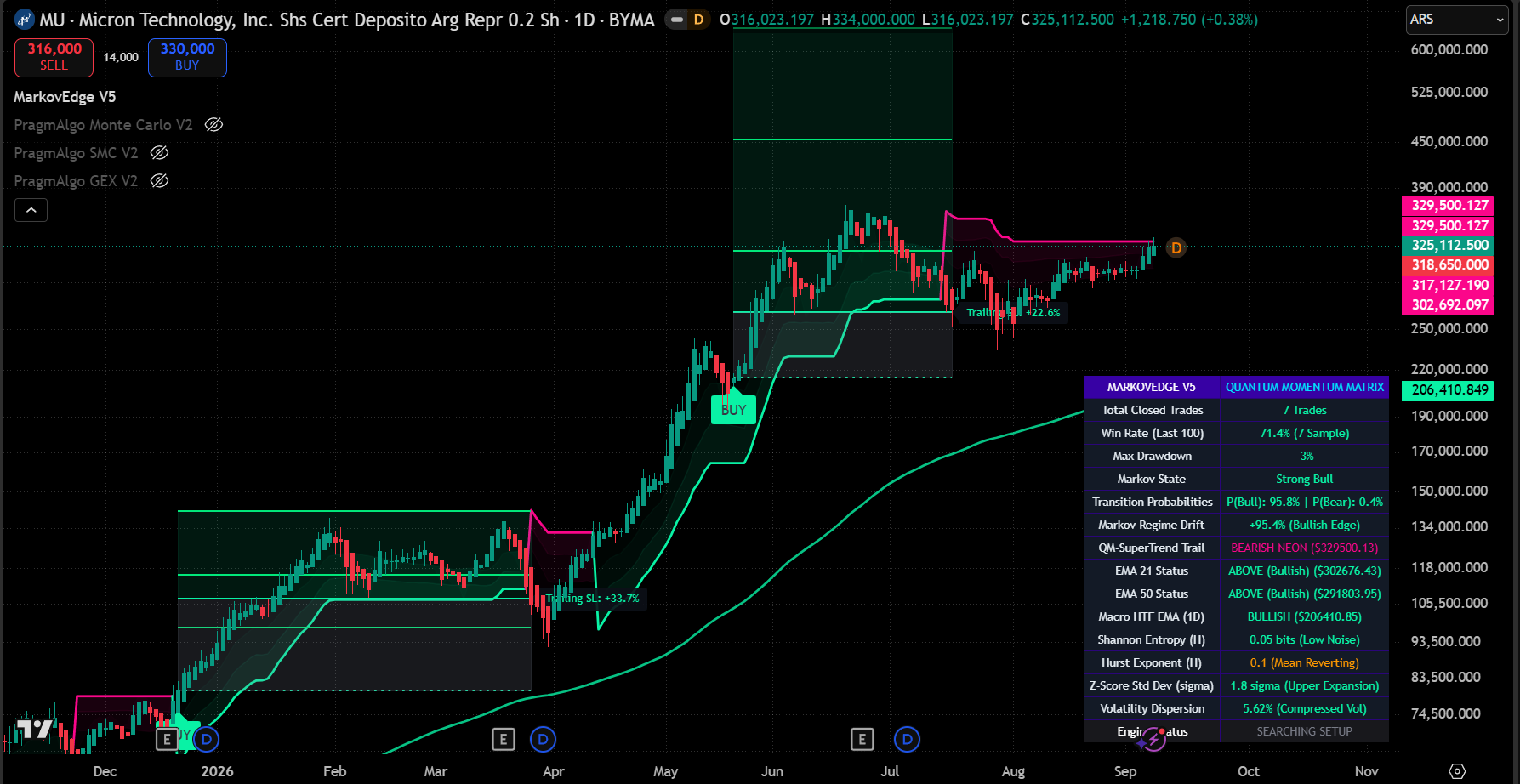The width and height of the screenshot is (1520, 784).
Task: Click the 5.62% (Compressed Vol) value
Action: click(1305, 709)
